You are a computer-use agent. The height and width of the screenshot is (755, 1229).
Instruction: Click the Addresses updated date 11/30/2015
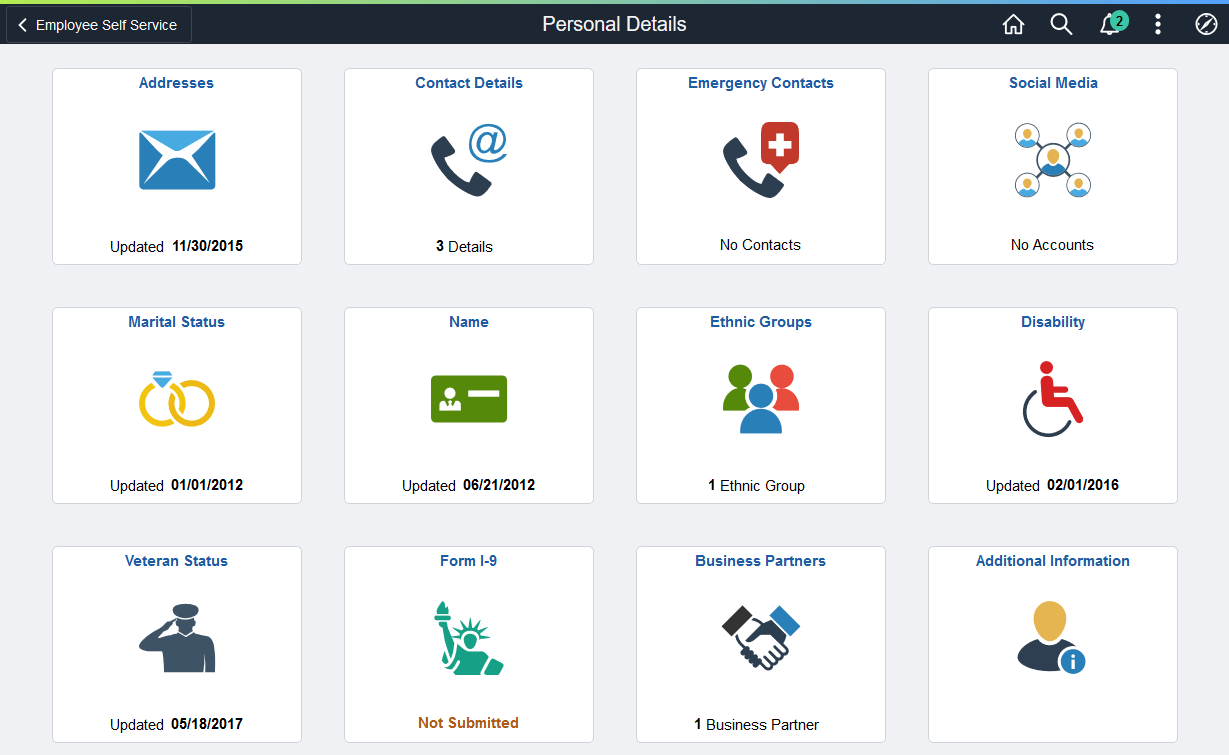(x=208, y=245)
